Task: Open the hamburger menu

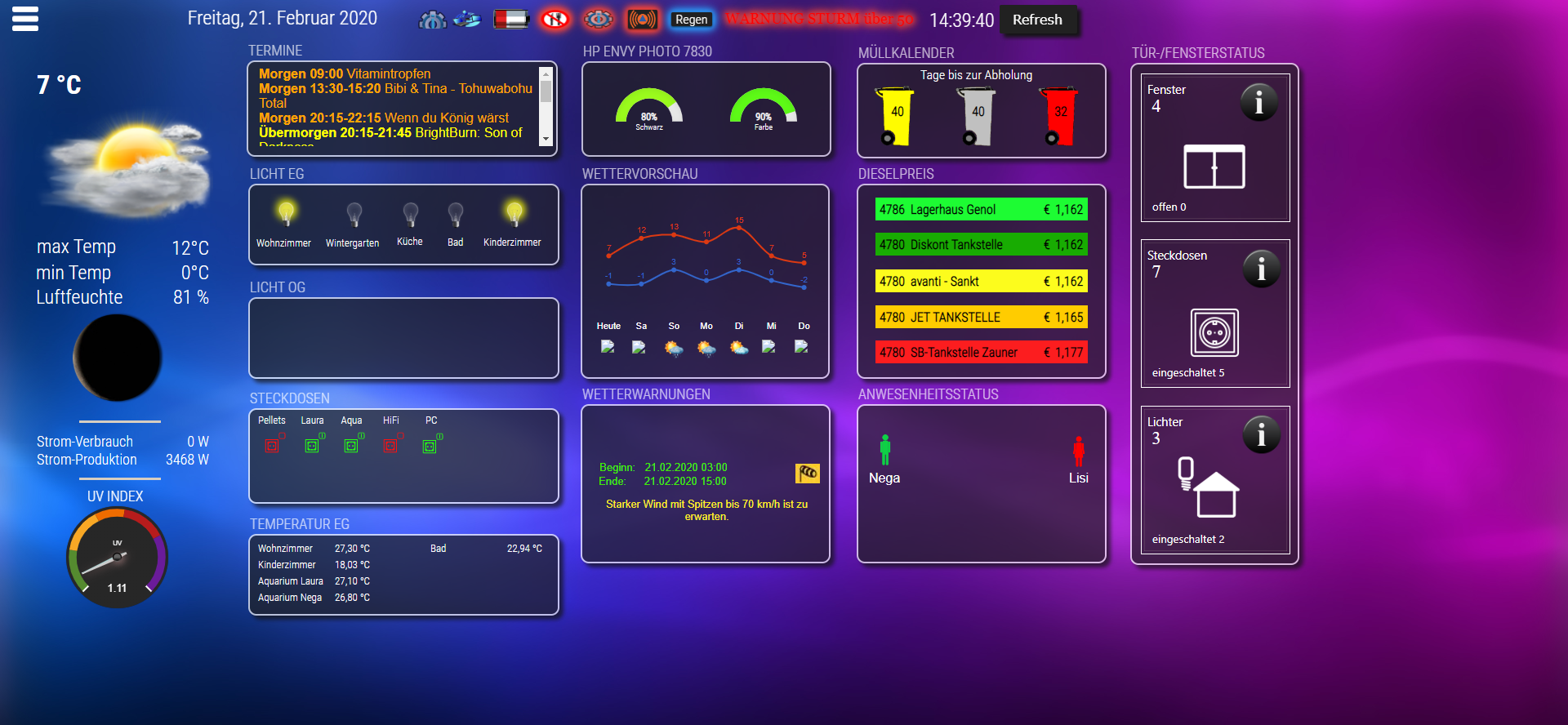Action: coord(25,19)
